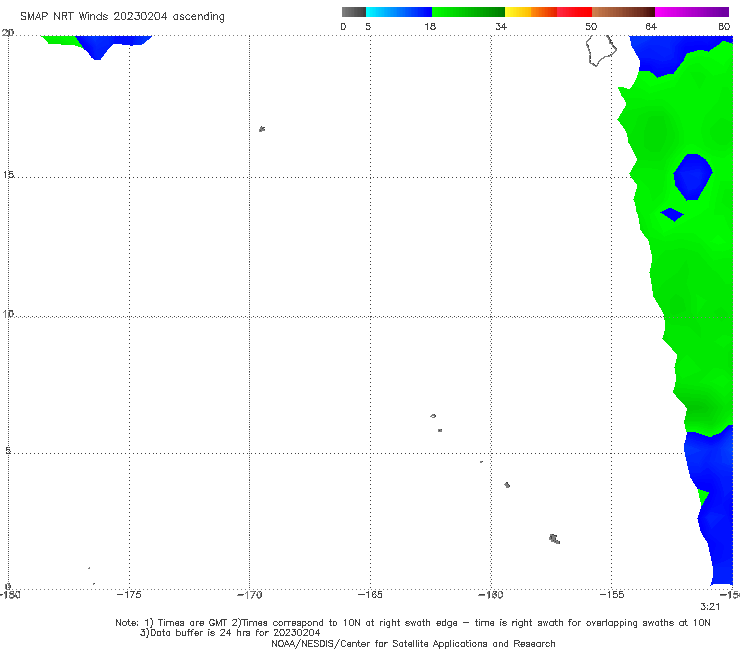The height and width of the screenshot is (650, 740).
Task: Click the longitude axis label '-155'
Action: tap(612, 595)
